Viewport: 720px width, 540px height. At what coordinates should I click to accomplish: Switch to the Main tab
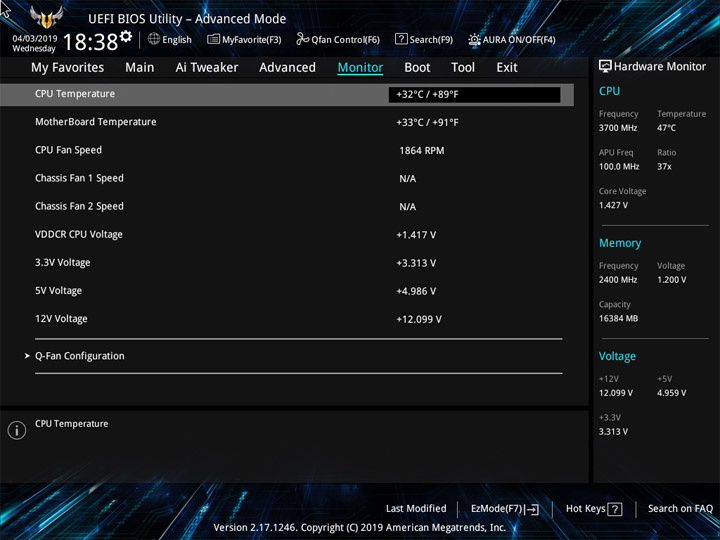pos(140,68)
